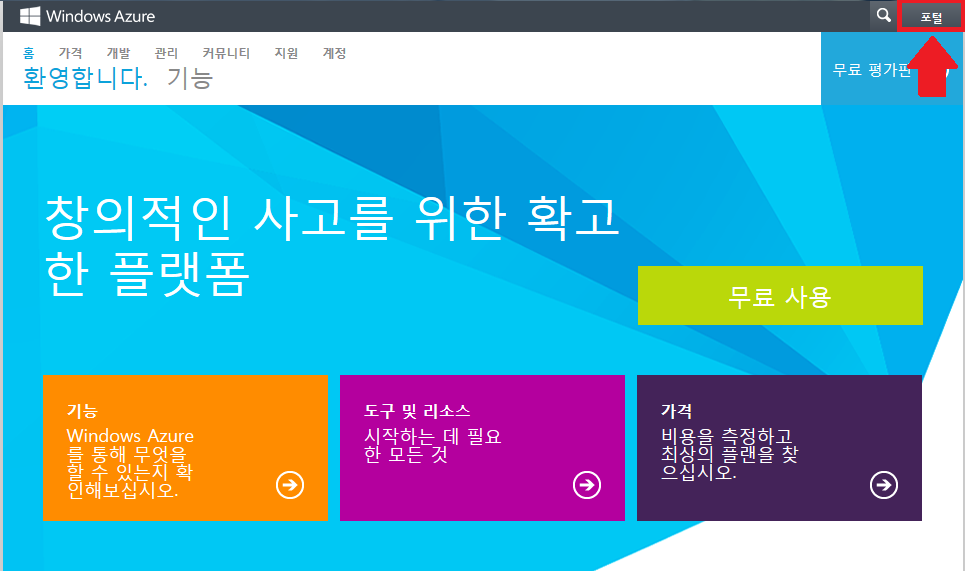Open the 커뮤니티 menu item

point(226,54)
